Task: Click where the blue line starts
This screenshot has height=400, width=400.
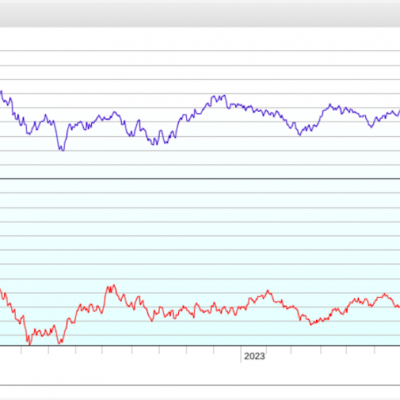Action: [1, 91]
